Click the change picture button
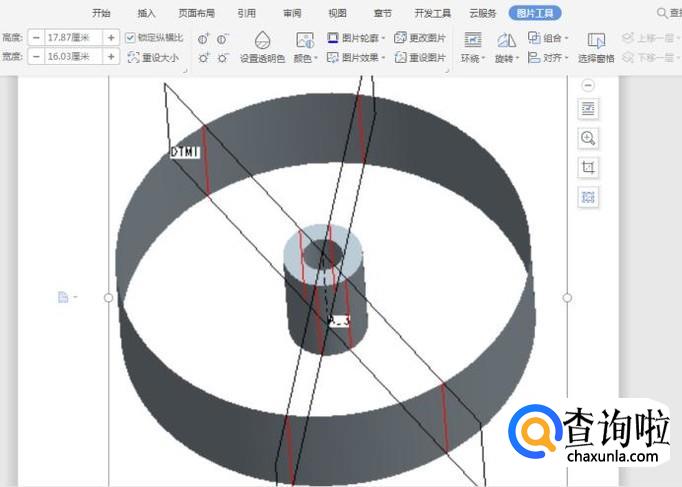The width and height of the screenshot is (682, 487). pos(420,38)
